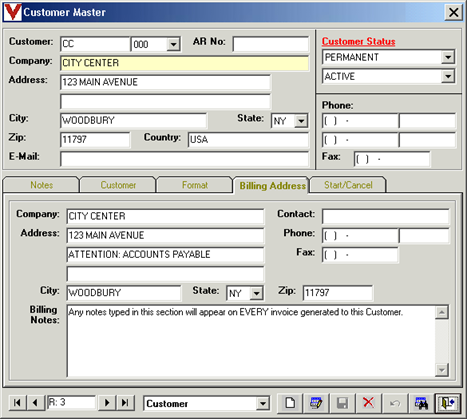The width and height of the screenshot is (467, 419).
Task: Click the binoculars find icon
Action: pos(421,403)
